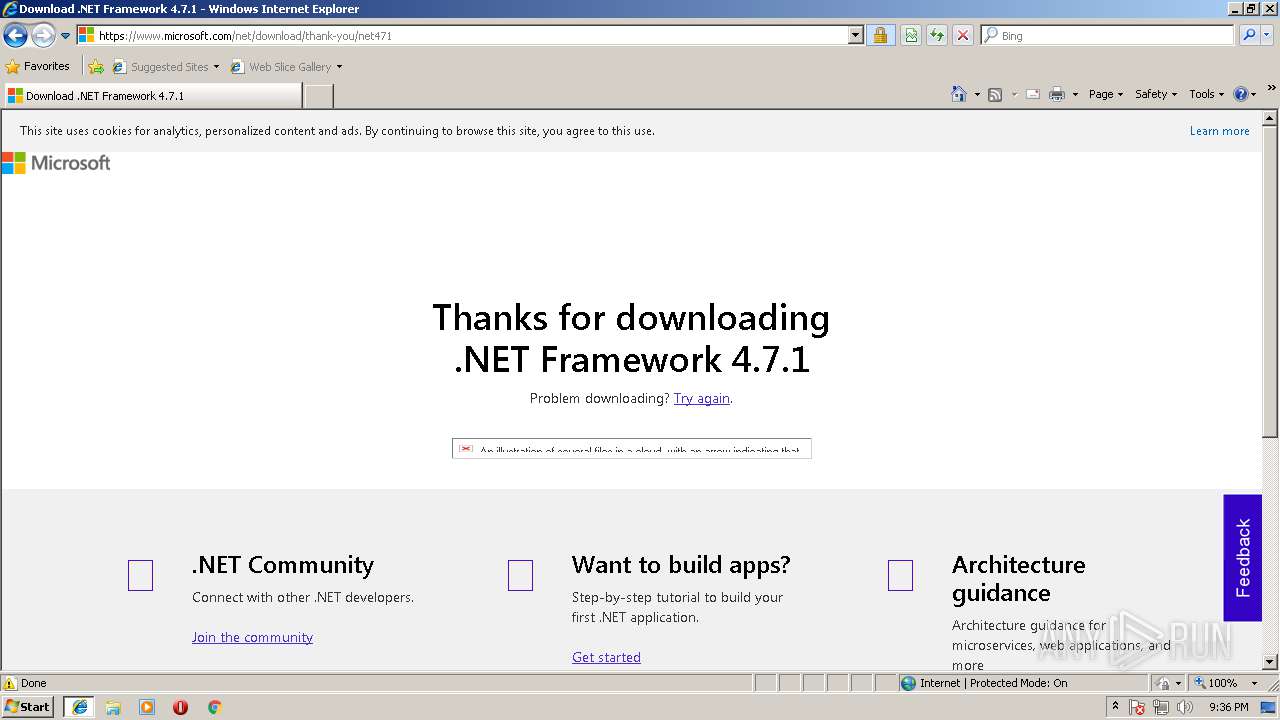This screenshot has width=1280, height=720.
Task: Click the purple Feedback button
Action: (x=1242, y=558)
